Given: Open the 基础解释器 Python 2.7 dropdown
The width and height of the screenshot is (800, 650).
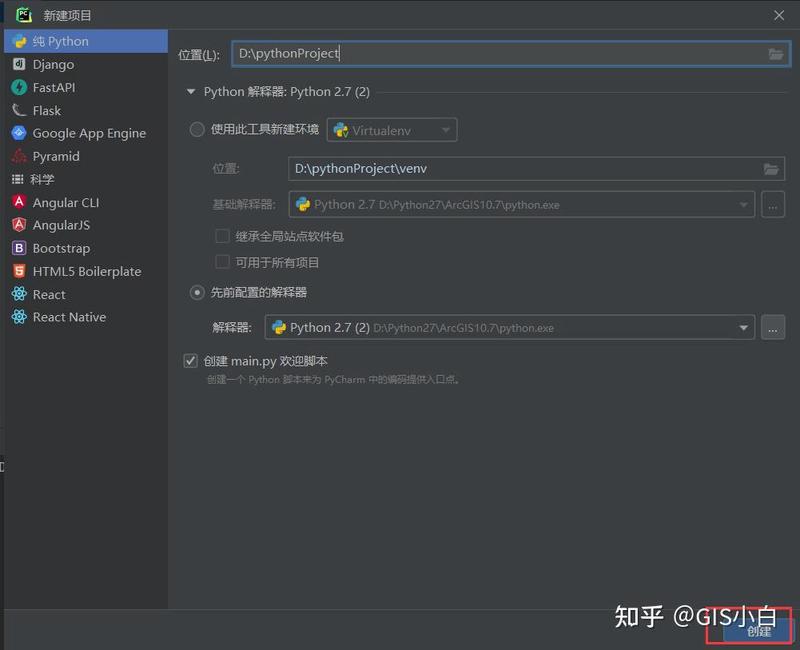Looking at the screenshot, I should pyautogui.click(x=521, y=205).
